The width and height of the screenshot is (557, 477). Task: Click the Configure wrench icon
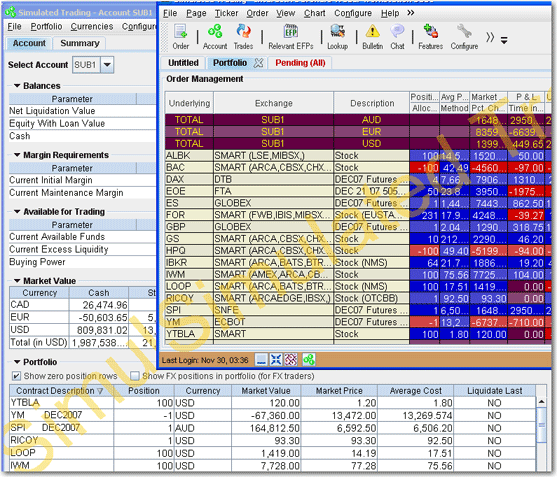pyautogui.click(x=464, y=37)
